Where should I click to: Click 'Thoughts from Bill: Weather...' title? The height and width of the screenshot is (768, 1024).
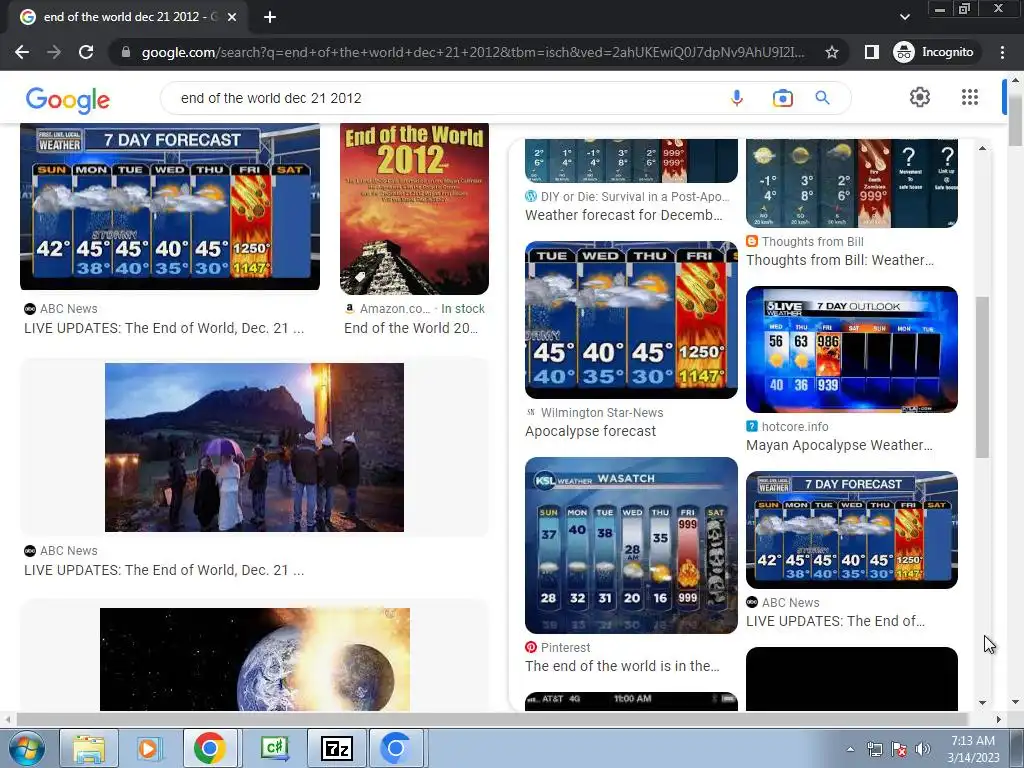[840, 260]
